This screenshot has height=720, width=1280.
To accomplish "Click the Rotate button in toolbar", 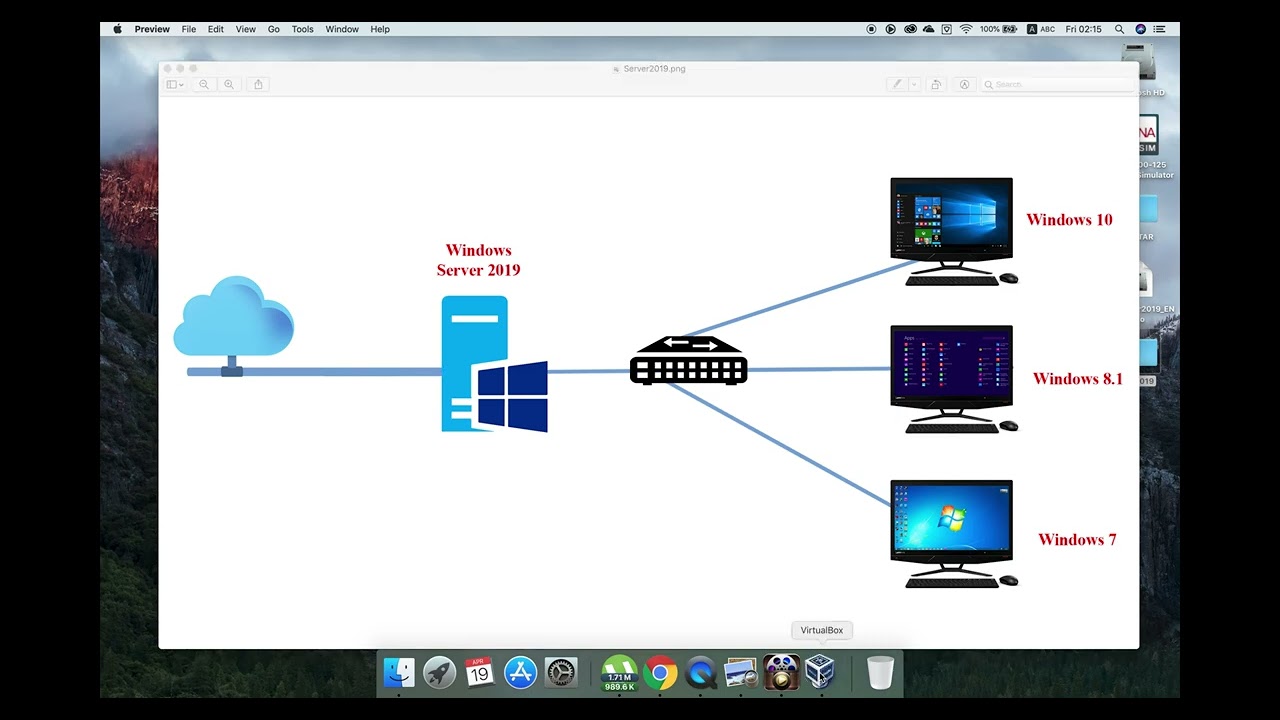I will [936, 85].
